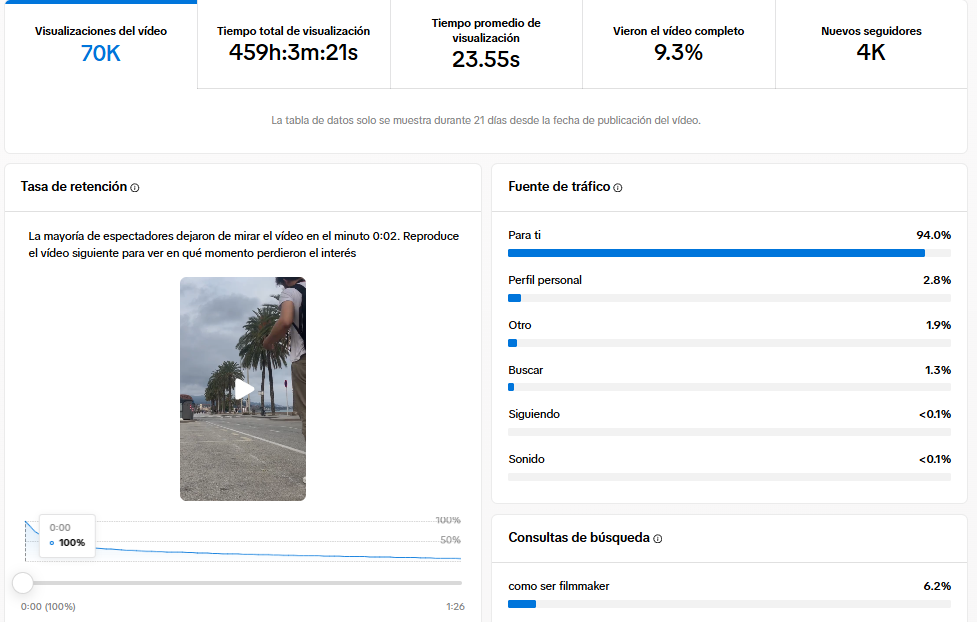Switch to the Nuevos seguidores tab
977x622 pixels.
(x=870, y=44)
